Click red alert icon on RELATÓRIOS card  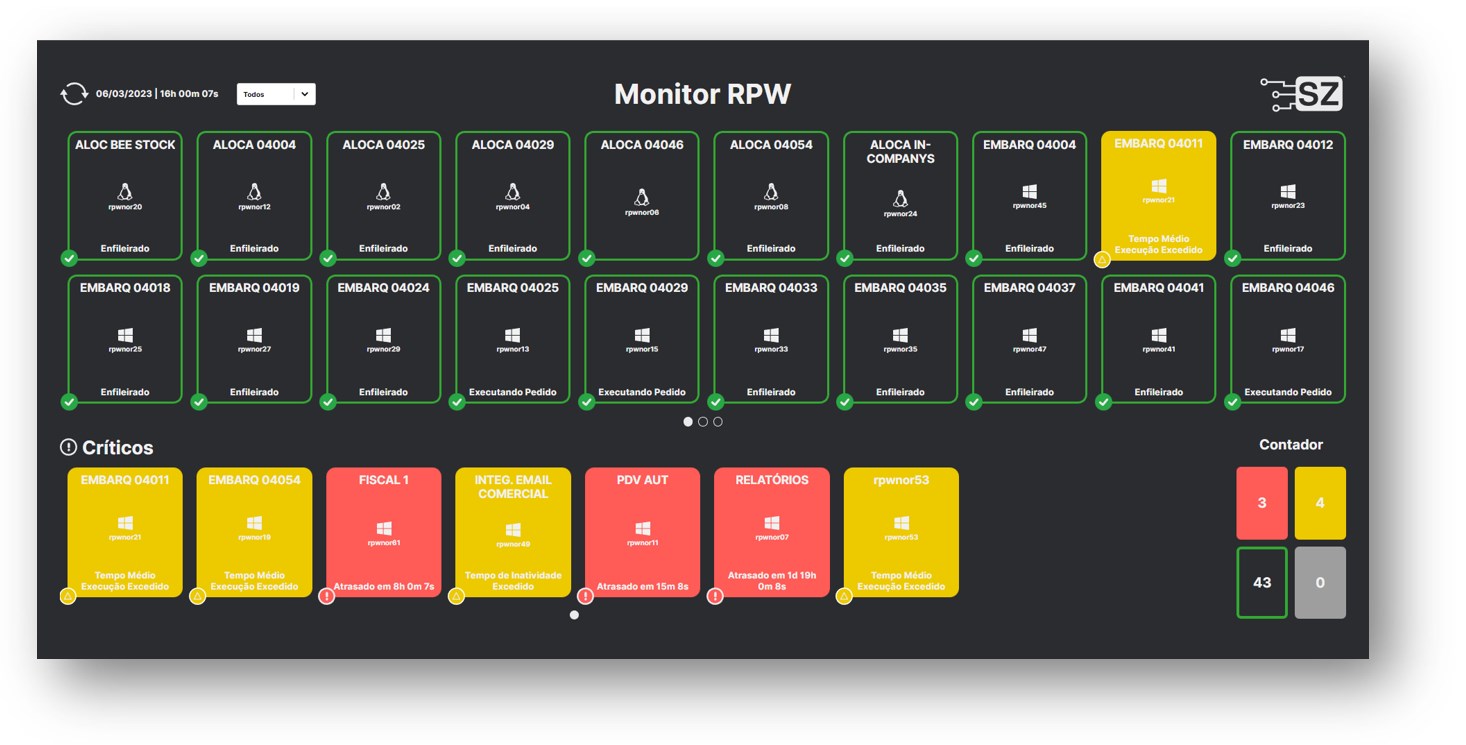click(x=715, y=596)
